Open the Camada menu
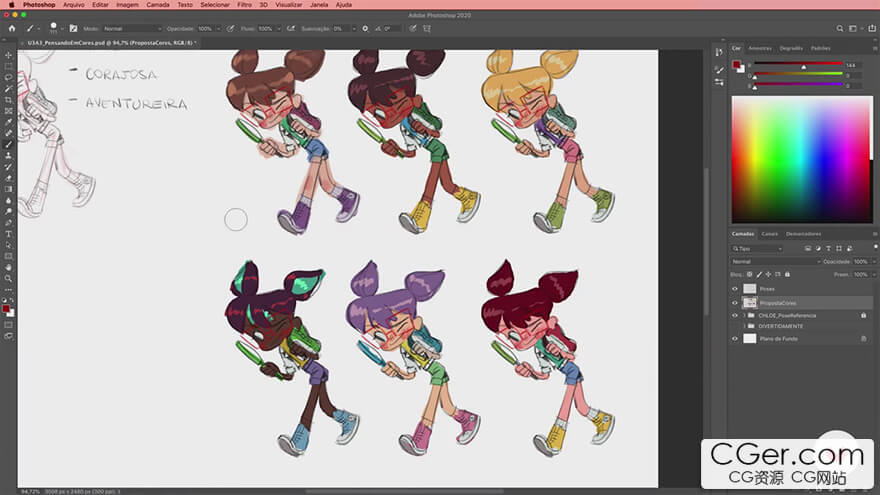 coord(158,4)
